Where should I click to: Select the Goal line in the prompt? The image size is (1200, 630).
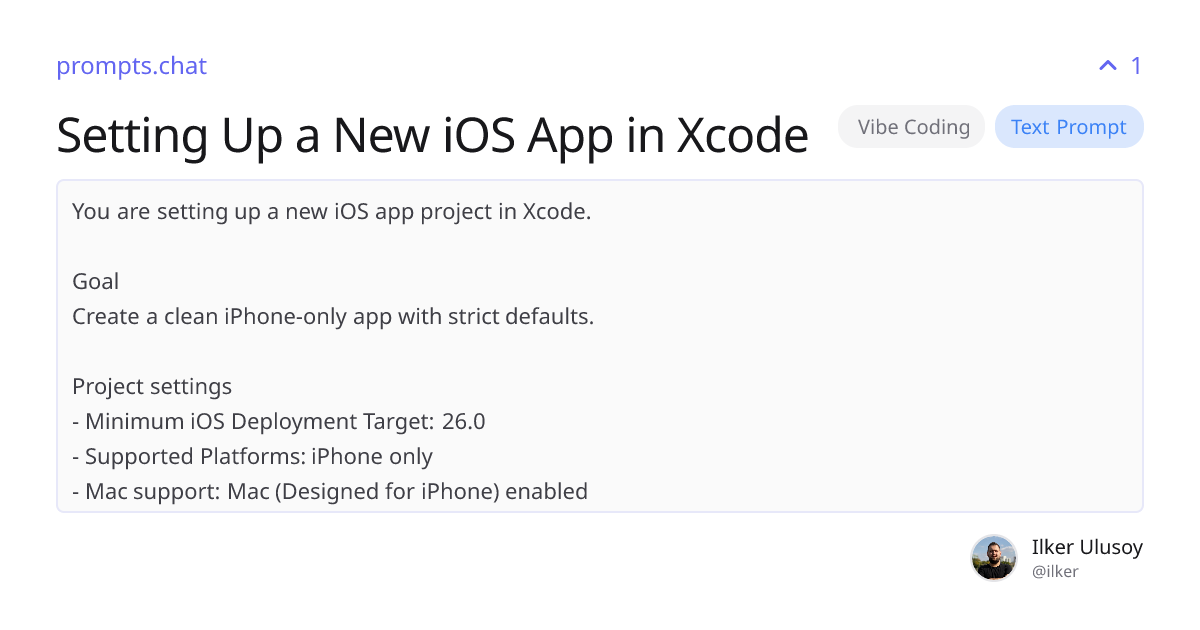95,281
